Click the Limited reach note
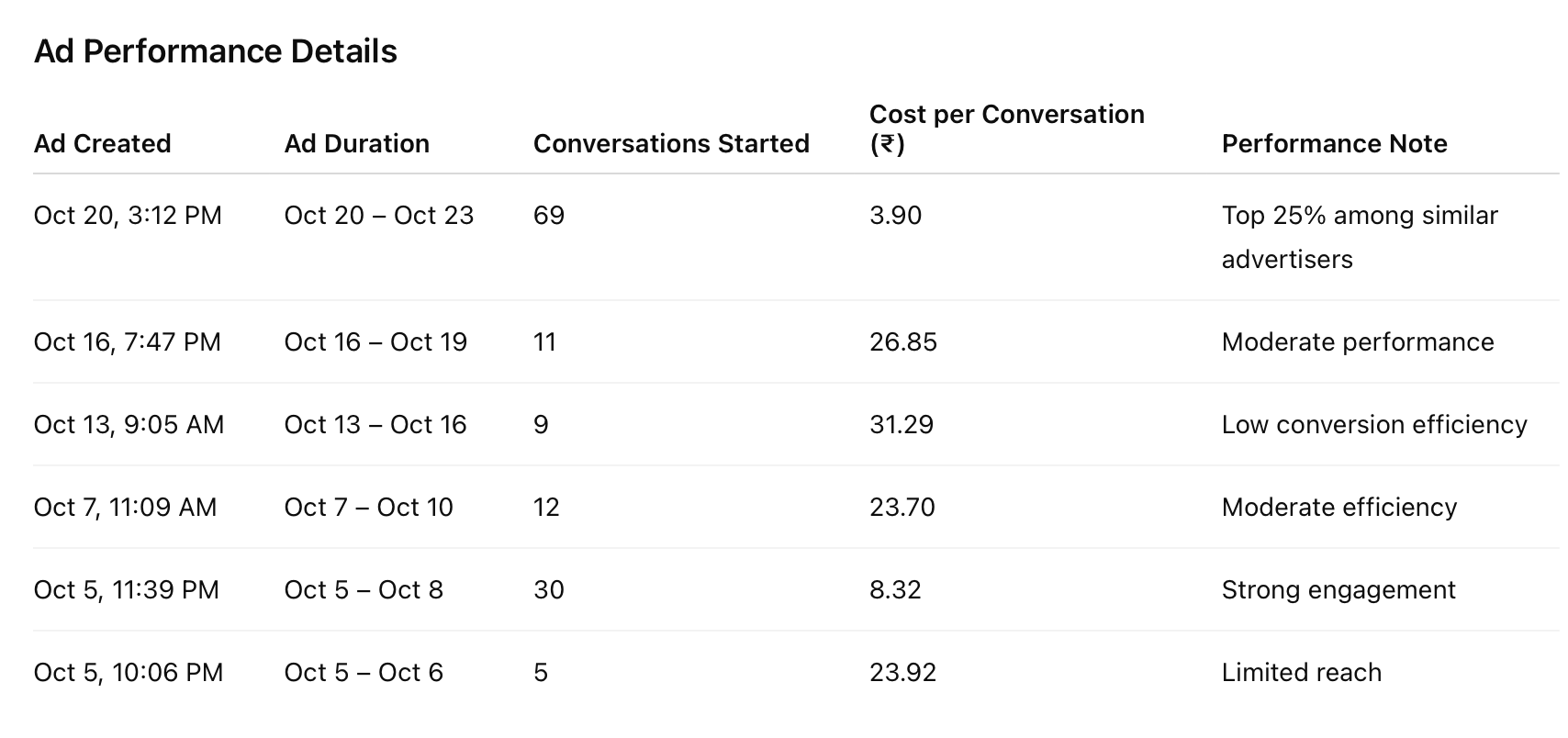Image resolution: width=1568 pixels, height=738 pixels. click(x=1301, y=672)
